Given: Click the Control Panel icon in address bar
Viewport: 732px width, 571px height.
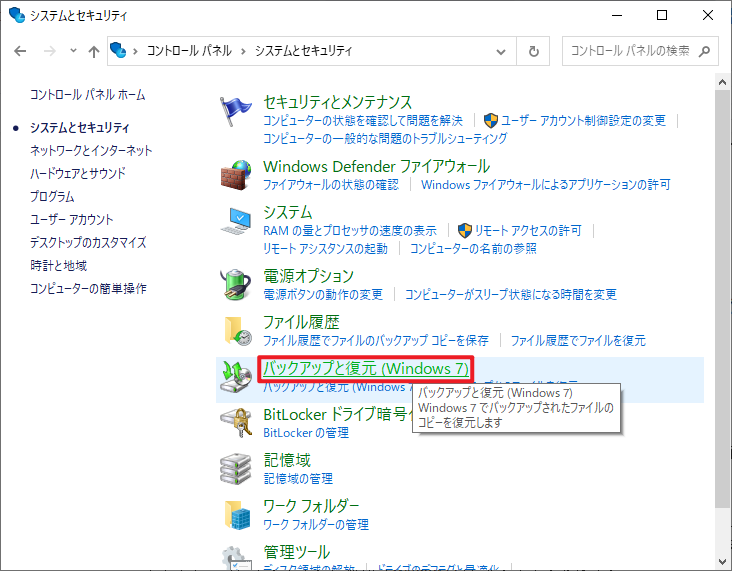Looking at the screenshot, I should pyautogui.click(x=118, y=50).
